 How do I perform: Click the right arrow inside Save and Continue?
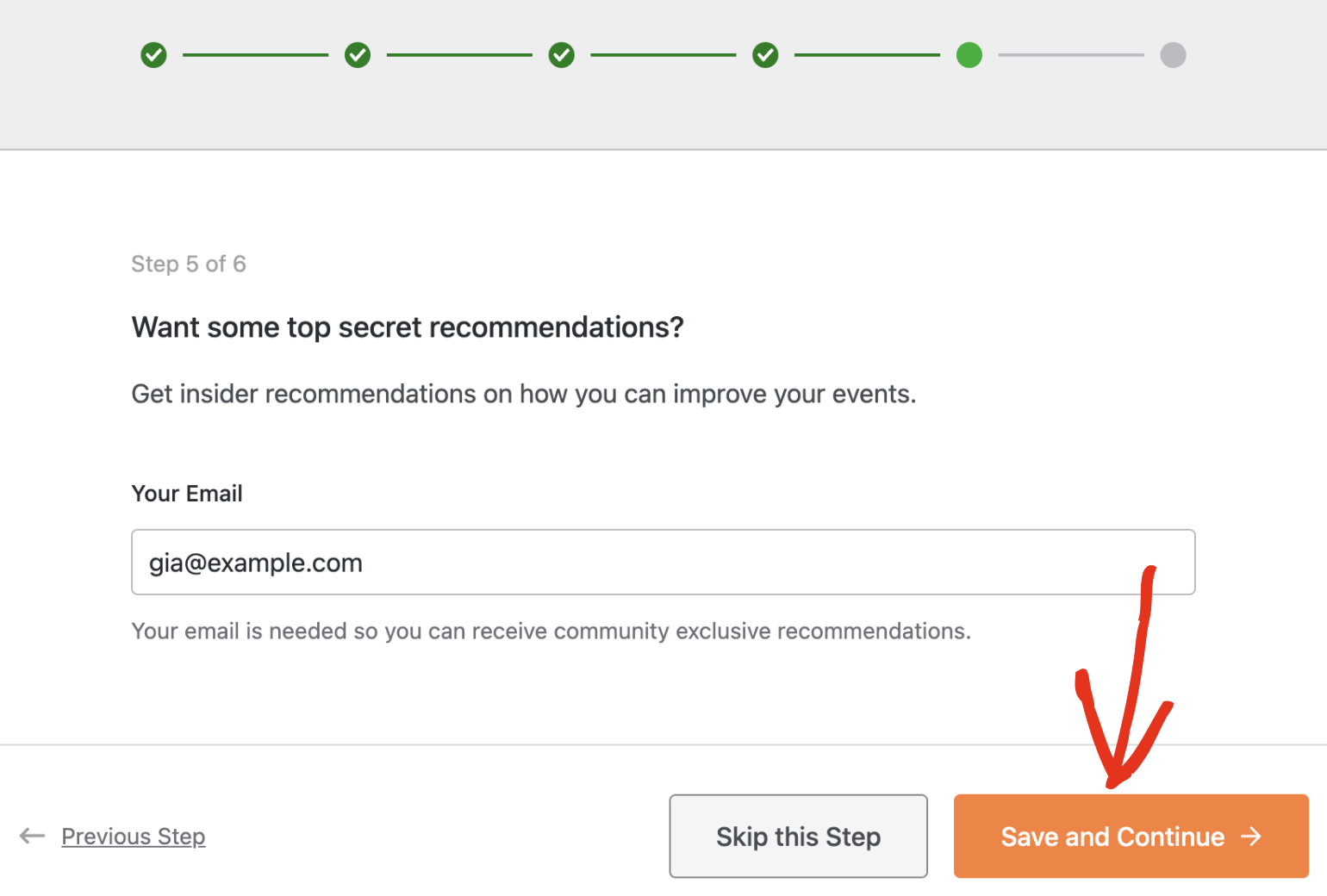[1251, 836]
